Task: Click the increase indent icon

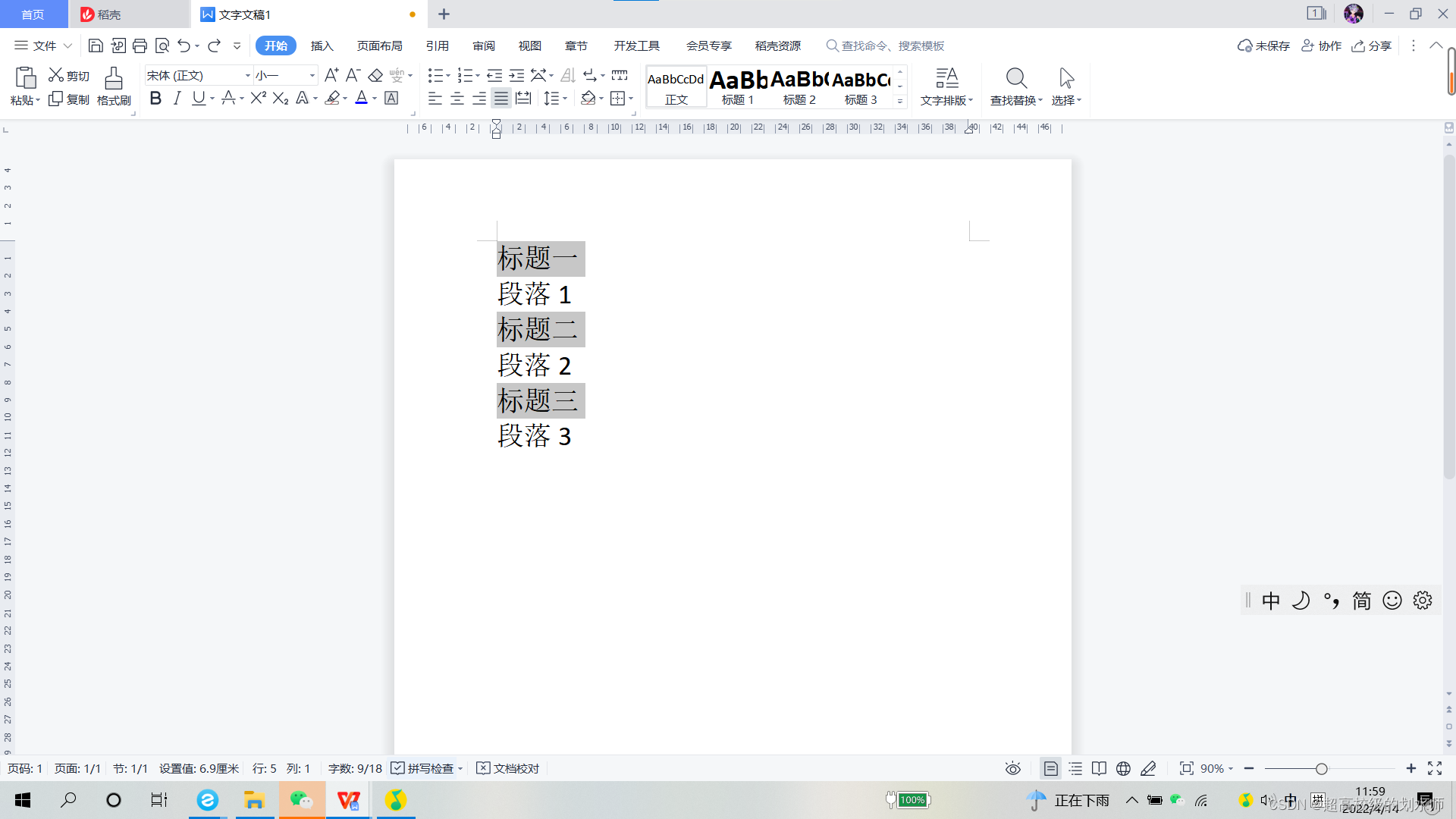Action: [x=516, y=75]
